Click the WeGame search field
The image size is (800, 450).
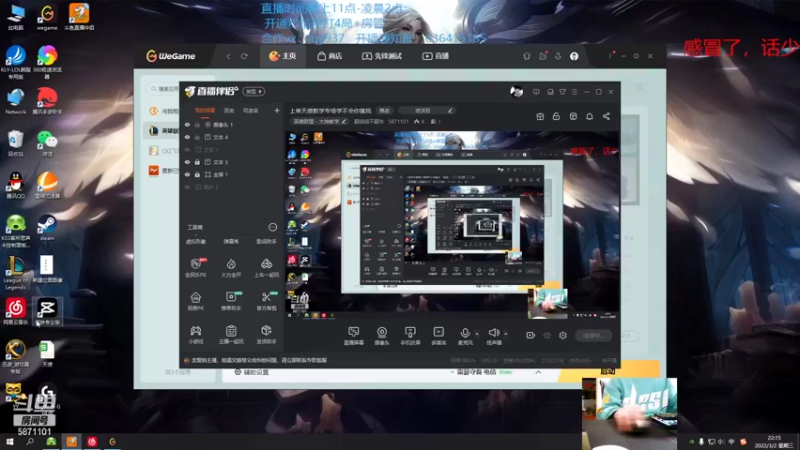[x=164, y=89]
